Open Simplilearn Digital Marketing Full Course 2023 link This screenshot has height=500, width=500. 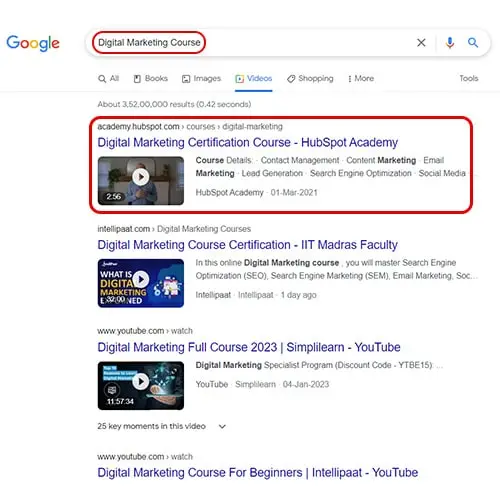coord(249,347)
